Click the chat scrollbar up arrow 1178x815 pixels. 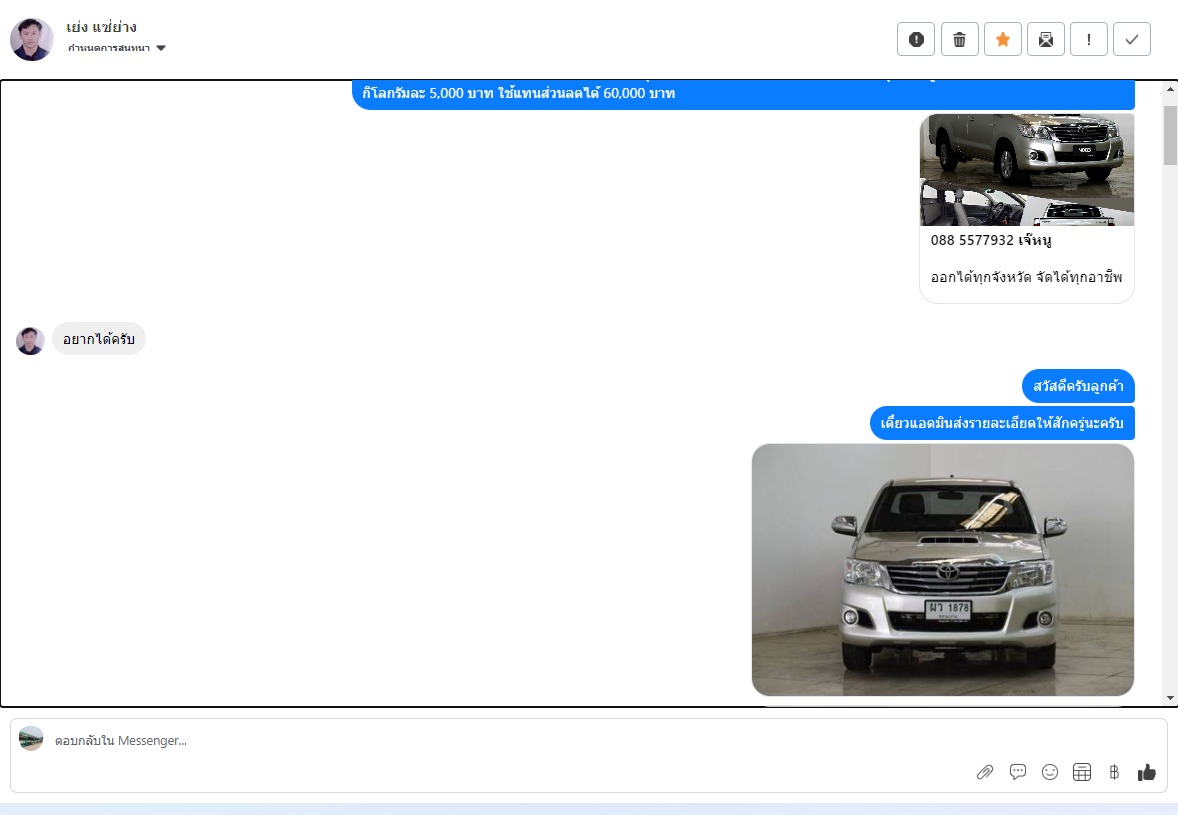1169,90
